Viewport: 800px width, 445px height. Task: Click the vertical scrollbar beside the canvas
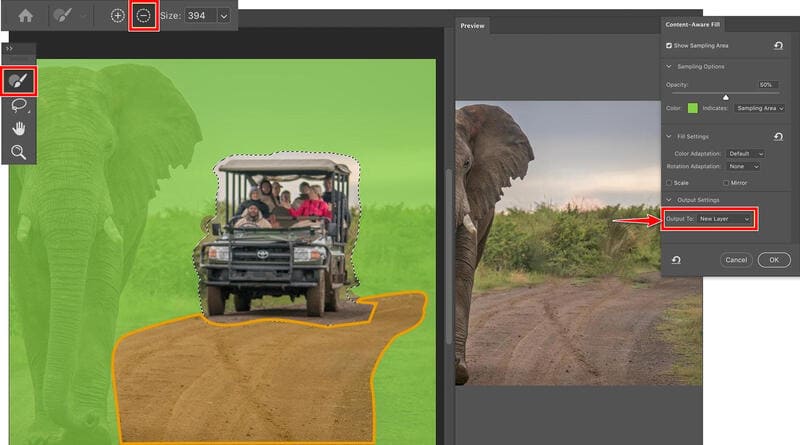pos(448,255)
